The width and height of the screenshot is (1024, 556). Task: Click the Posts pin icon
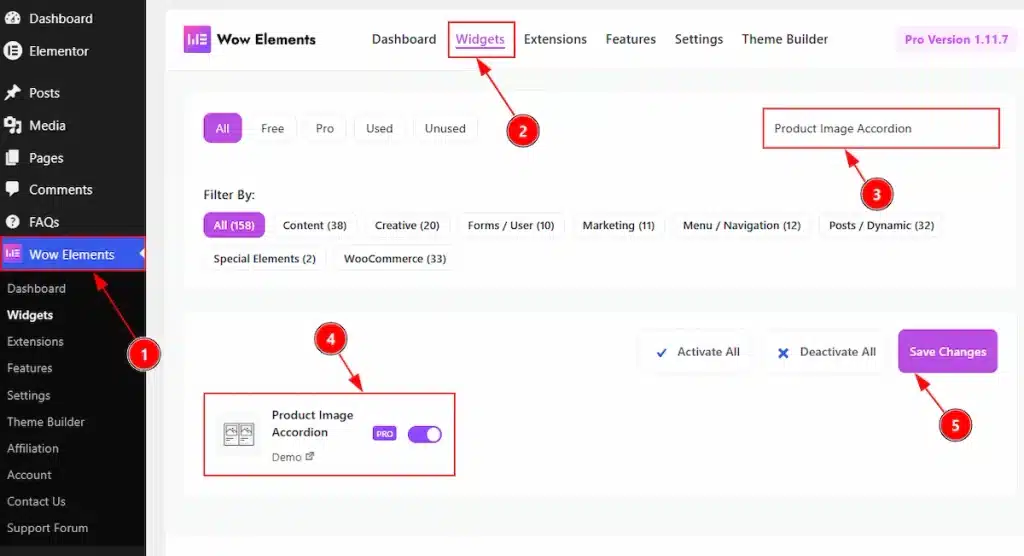click(x=12, y=93)
